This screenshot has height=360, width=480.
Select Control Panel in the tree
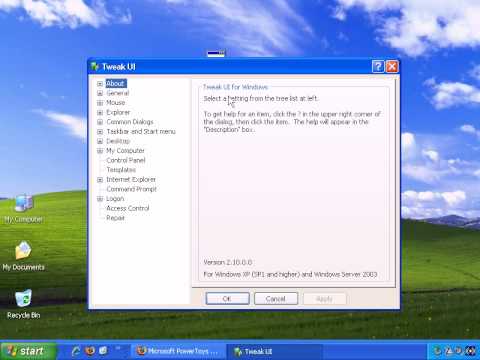click(x=126, y=160)
